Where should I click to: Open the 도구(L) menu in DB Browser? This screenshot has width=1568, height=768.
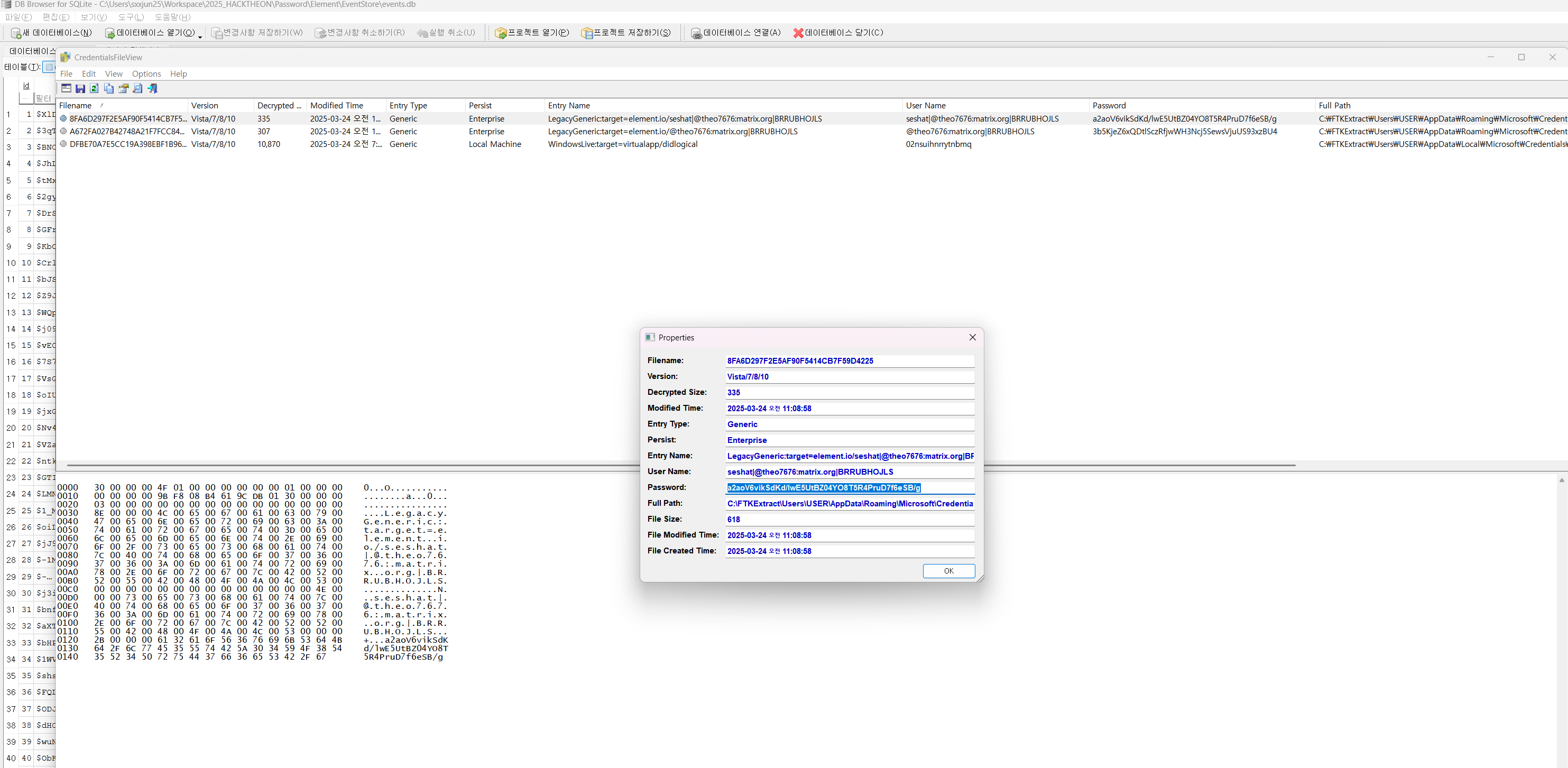click(132, 17)
